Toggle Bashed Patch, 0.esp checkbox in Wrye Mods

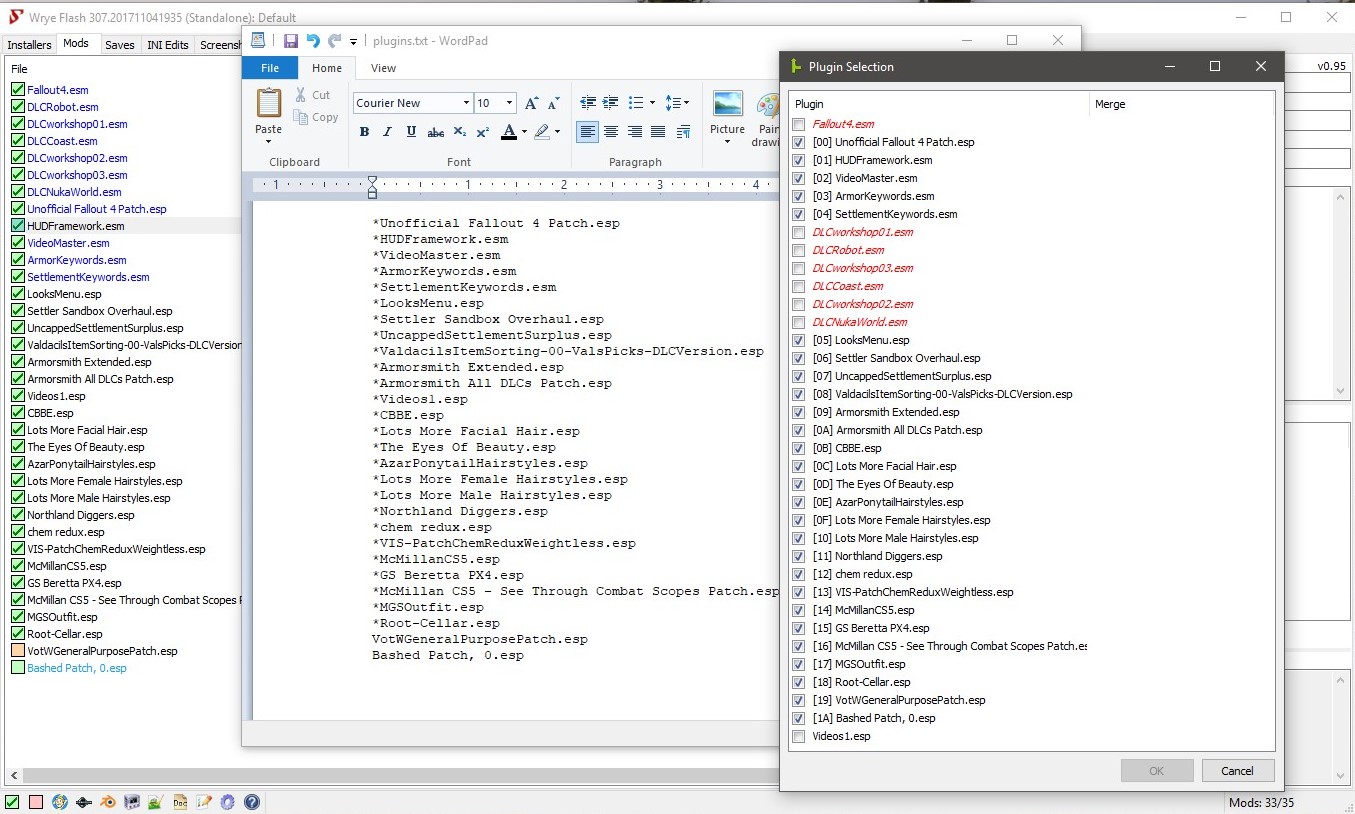tap(17, 668)
